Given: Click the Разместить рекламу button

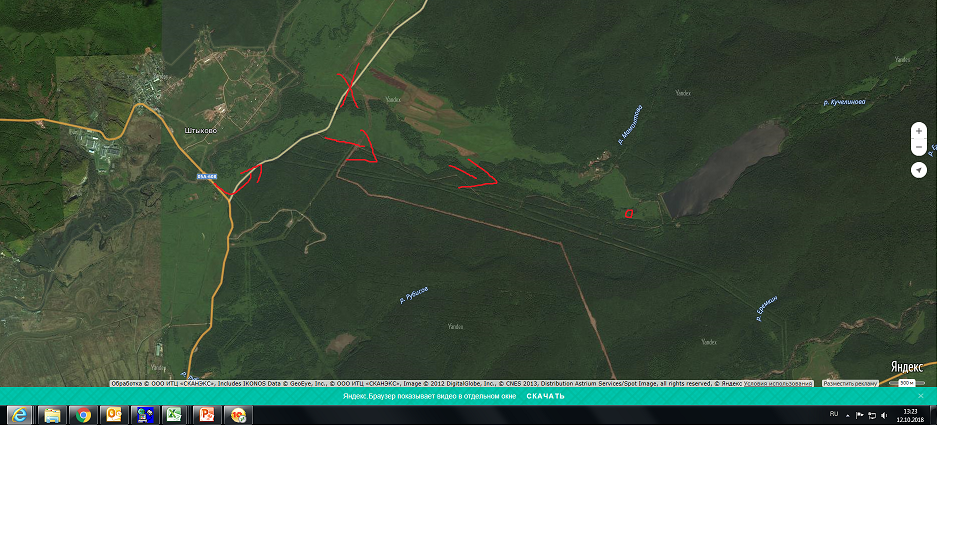Looking at the screenshot, I should point(851,383).
